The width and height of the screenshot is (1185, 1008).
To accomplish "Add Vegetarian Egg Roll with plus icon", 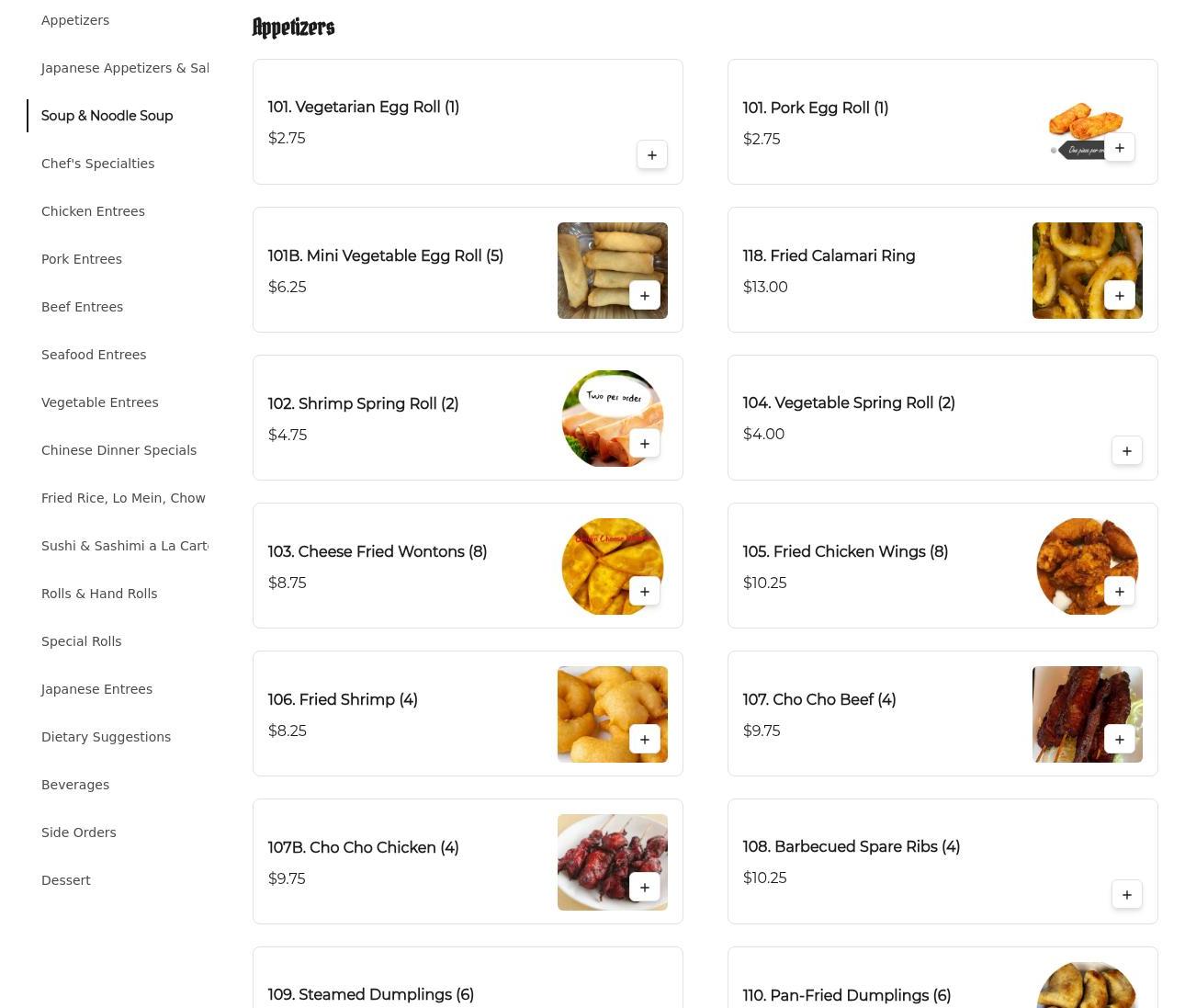I will pos(652,155).
